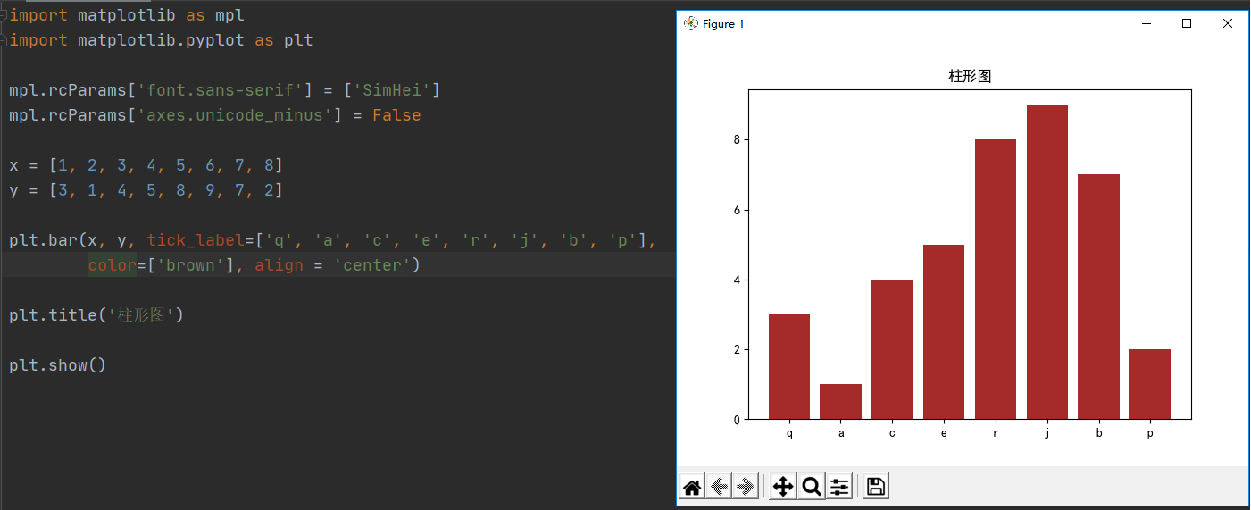Screen dimensions: 1251x510
Task: Click plt.bar function call in code
Action: (x=43, y=240)
